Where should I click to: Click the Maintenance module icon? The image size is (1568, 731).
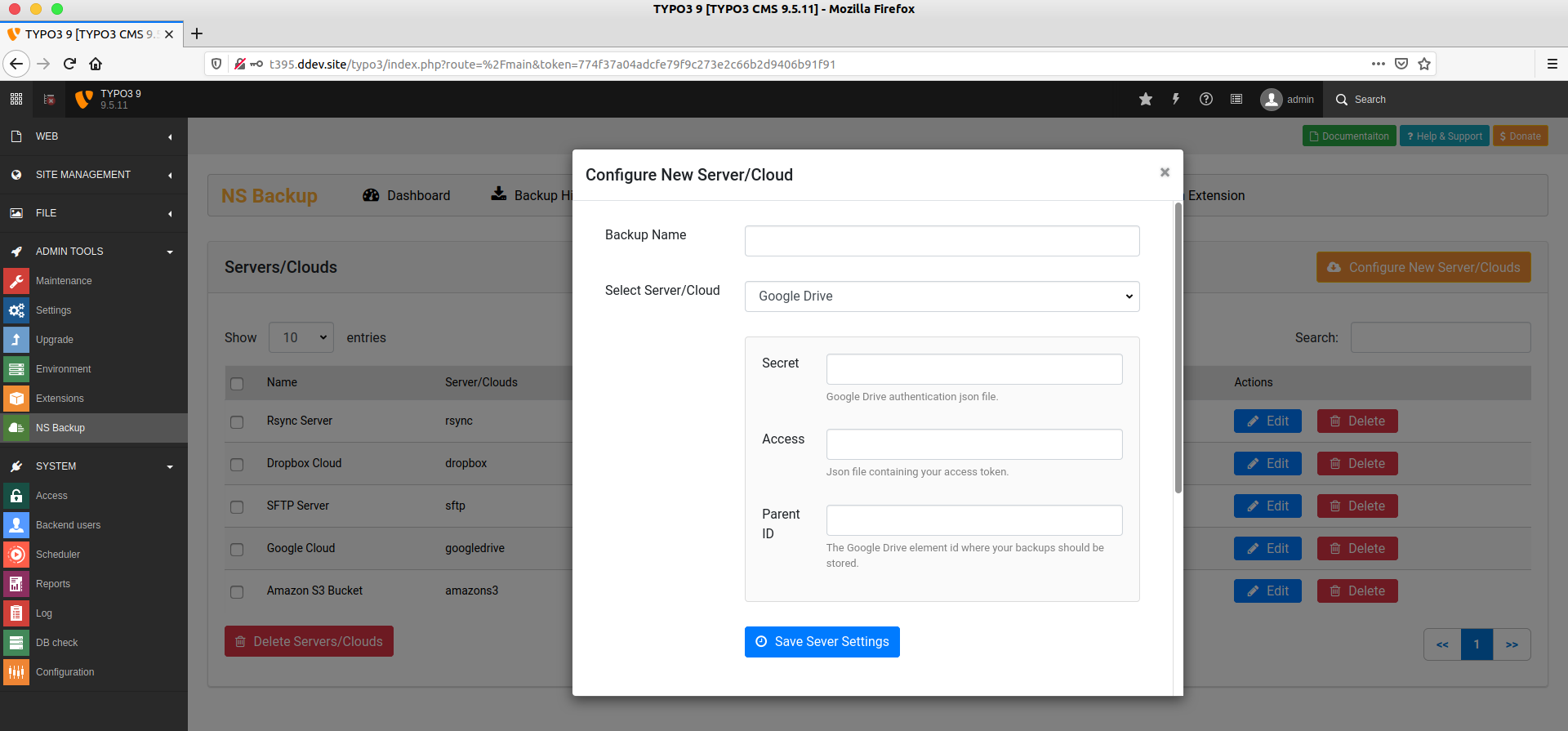pyautogui.click(x=16, y=281)
